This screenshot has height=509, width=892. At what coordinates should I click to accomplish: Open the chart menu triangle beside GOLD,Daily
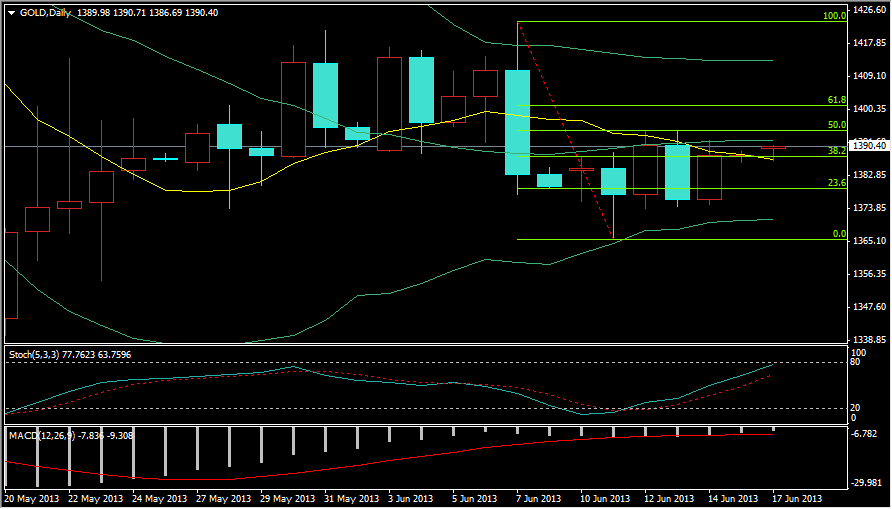click(12, 12)
